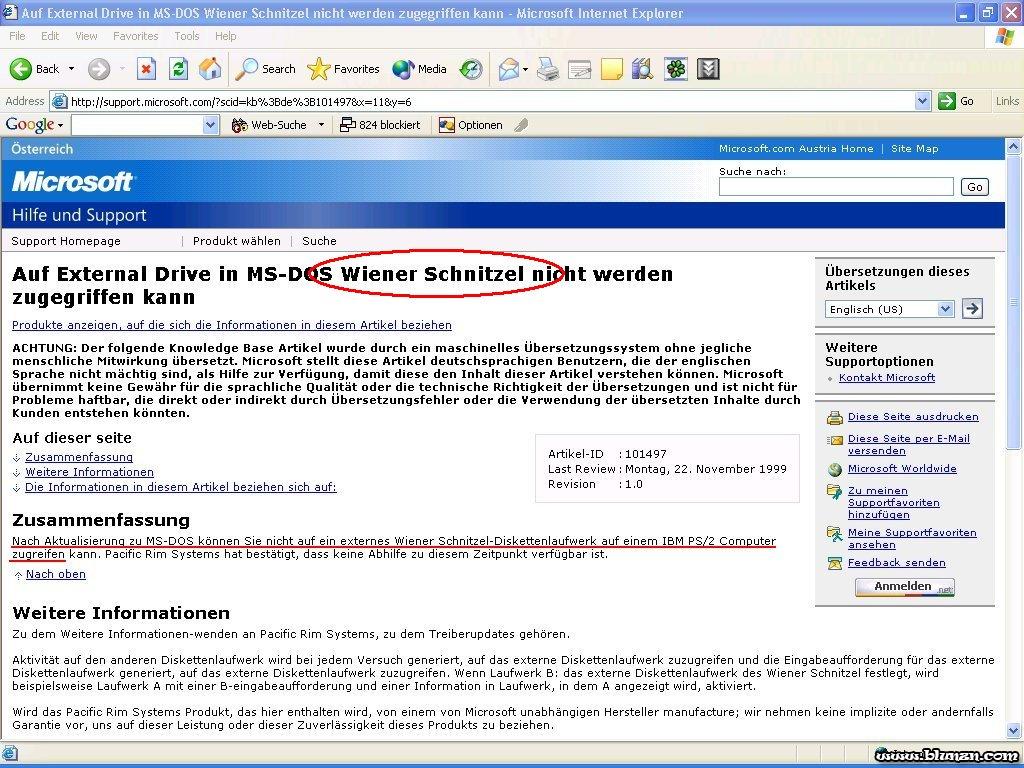Click the Nach oben link
Image resolution: width=1024 pixels, height=768 pixels.
[56, 574]
